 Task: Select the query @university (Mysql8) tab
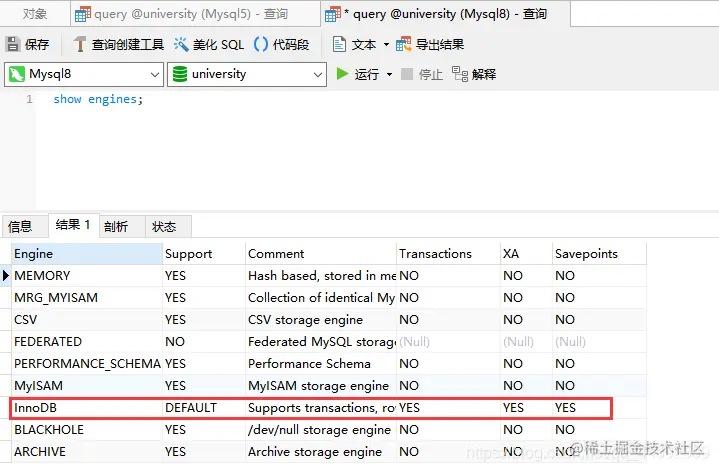tap(445, 14)
